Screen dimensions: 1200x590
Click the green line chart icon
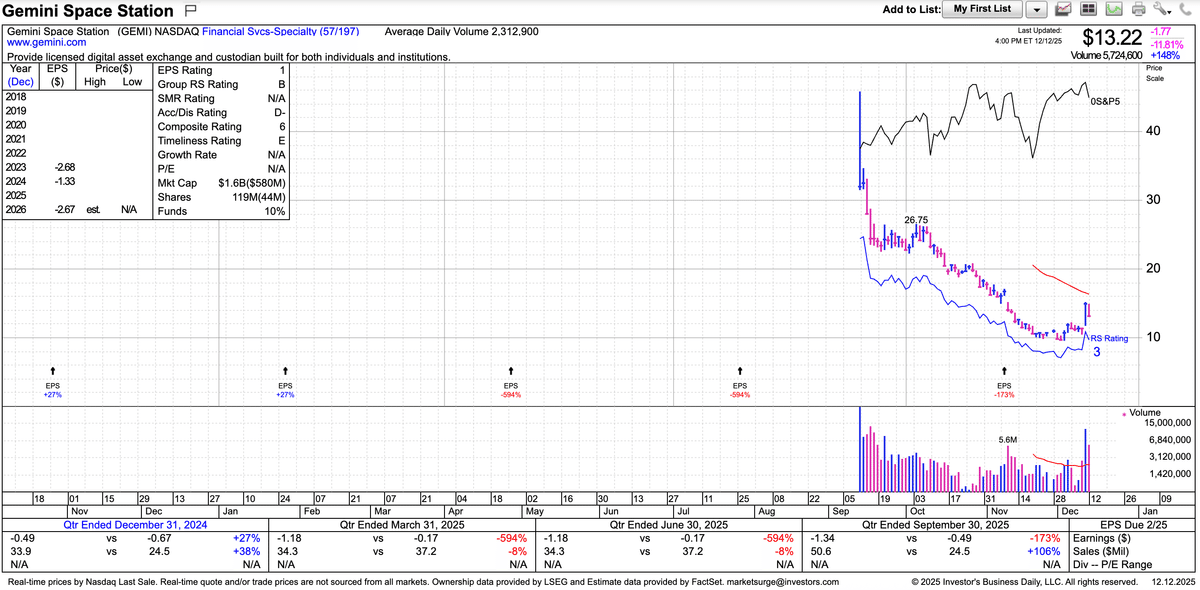1114,10
